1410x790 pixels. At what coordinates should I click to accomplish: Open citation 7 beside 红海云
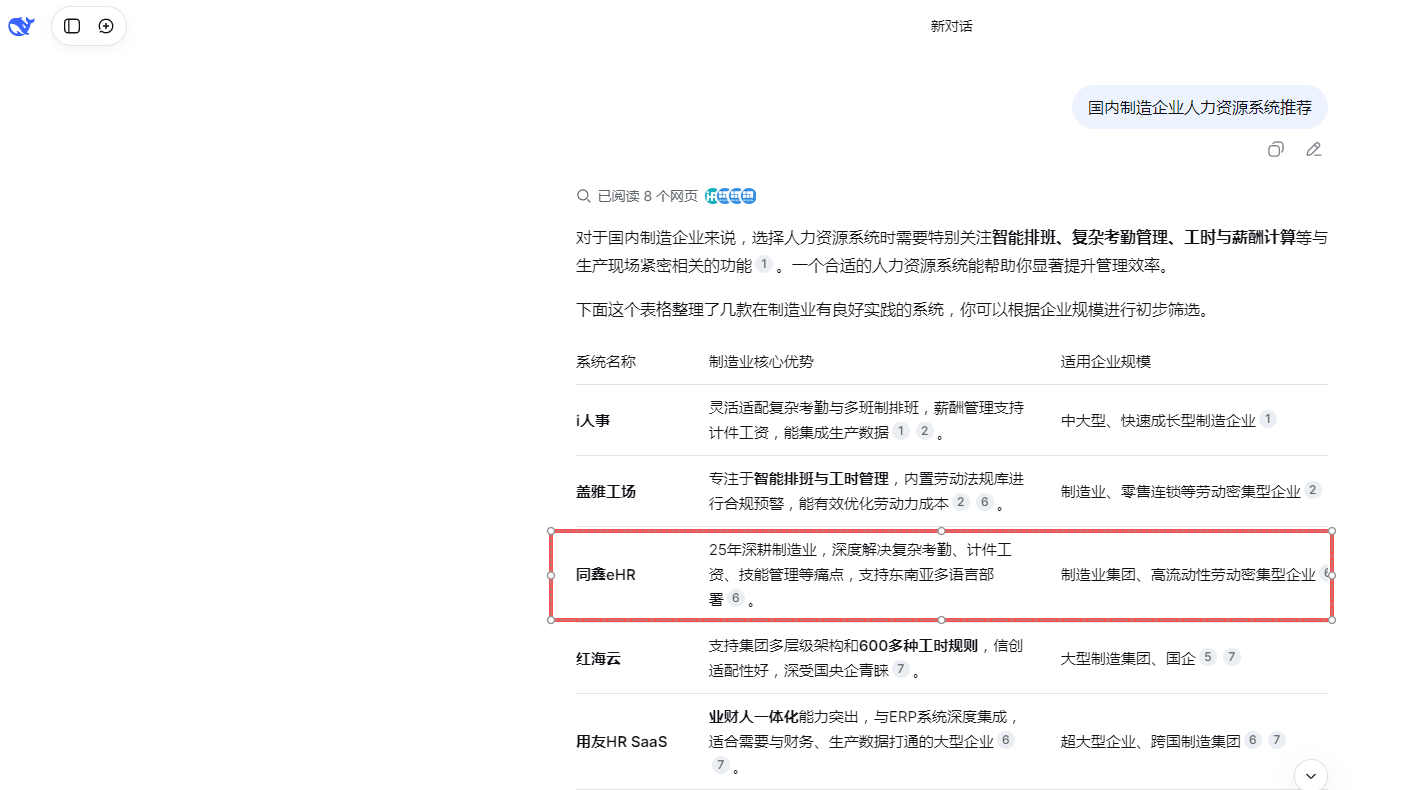[x=900, y=670]
